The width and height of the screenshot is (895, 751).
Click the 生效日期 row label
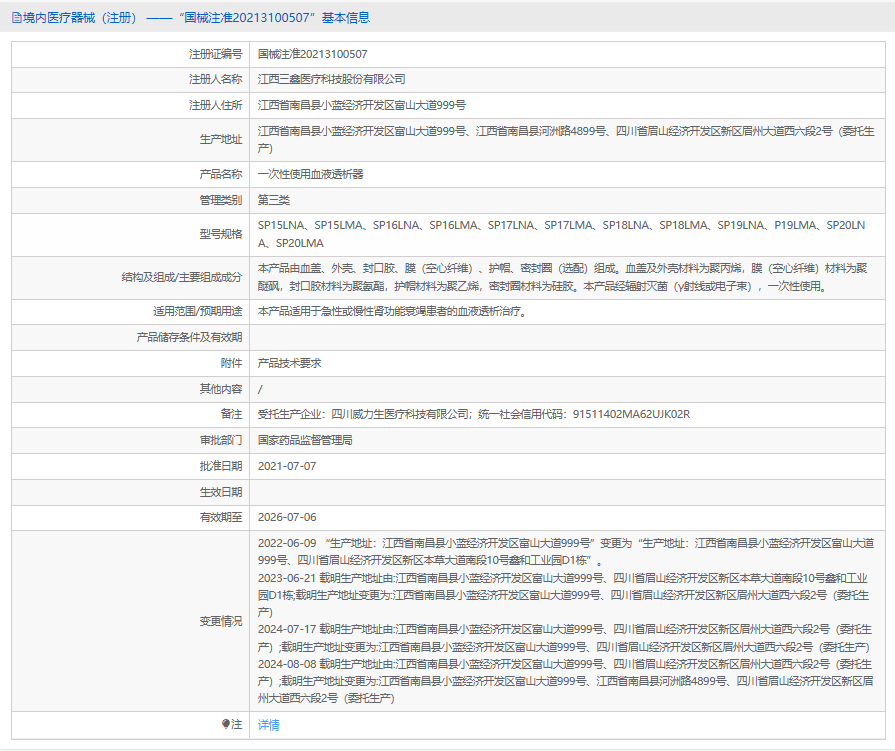220,492
